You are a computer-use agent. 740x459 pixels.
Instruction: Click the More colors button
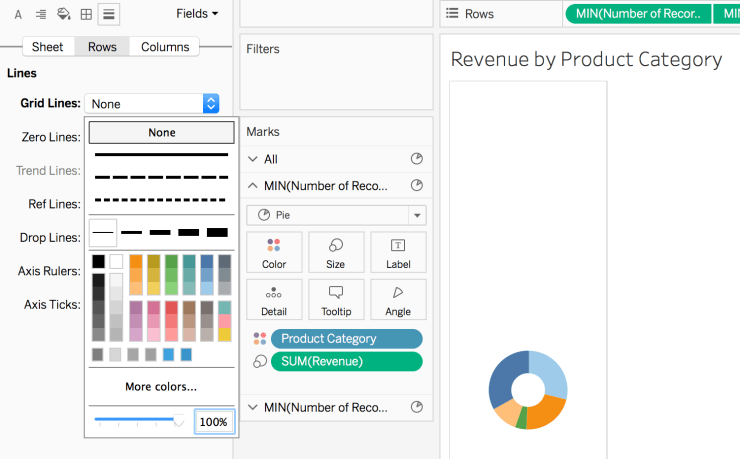coord(161,387)
